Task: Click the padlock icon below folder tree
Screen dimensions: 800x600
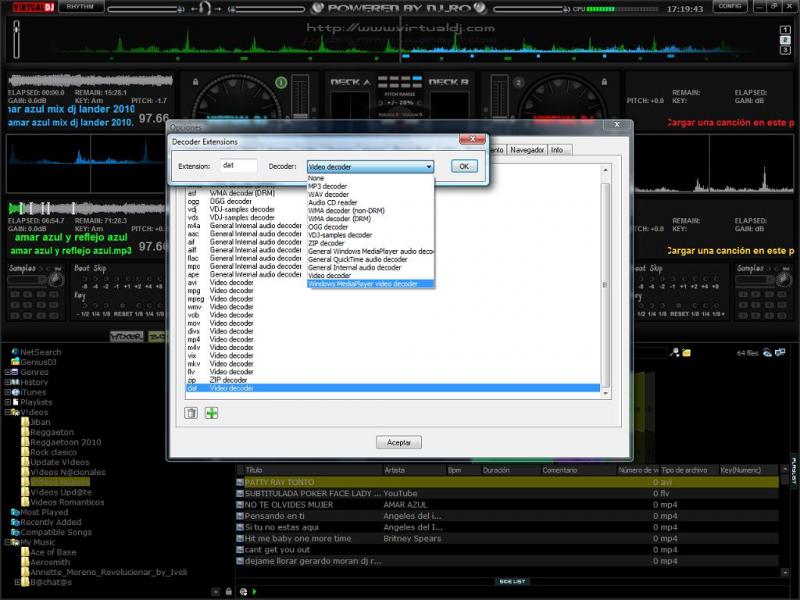Action: pos(229,591)
